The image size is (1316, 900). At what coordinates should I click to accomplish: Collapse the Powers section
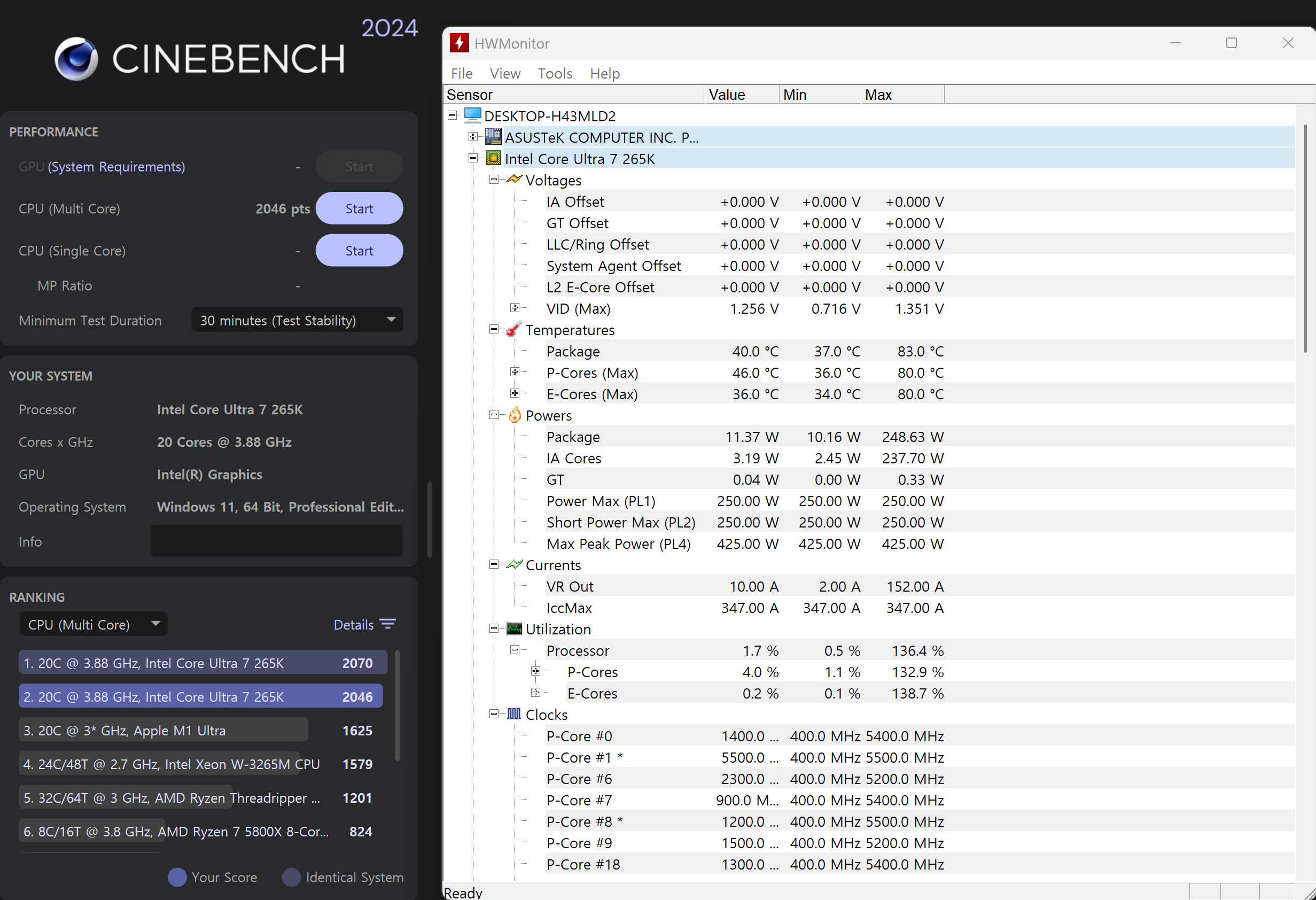494,415
